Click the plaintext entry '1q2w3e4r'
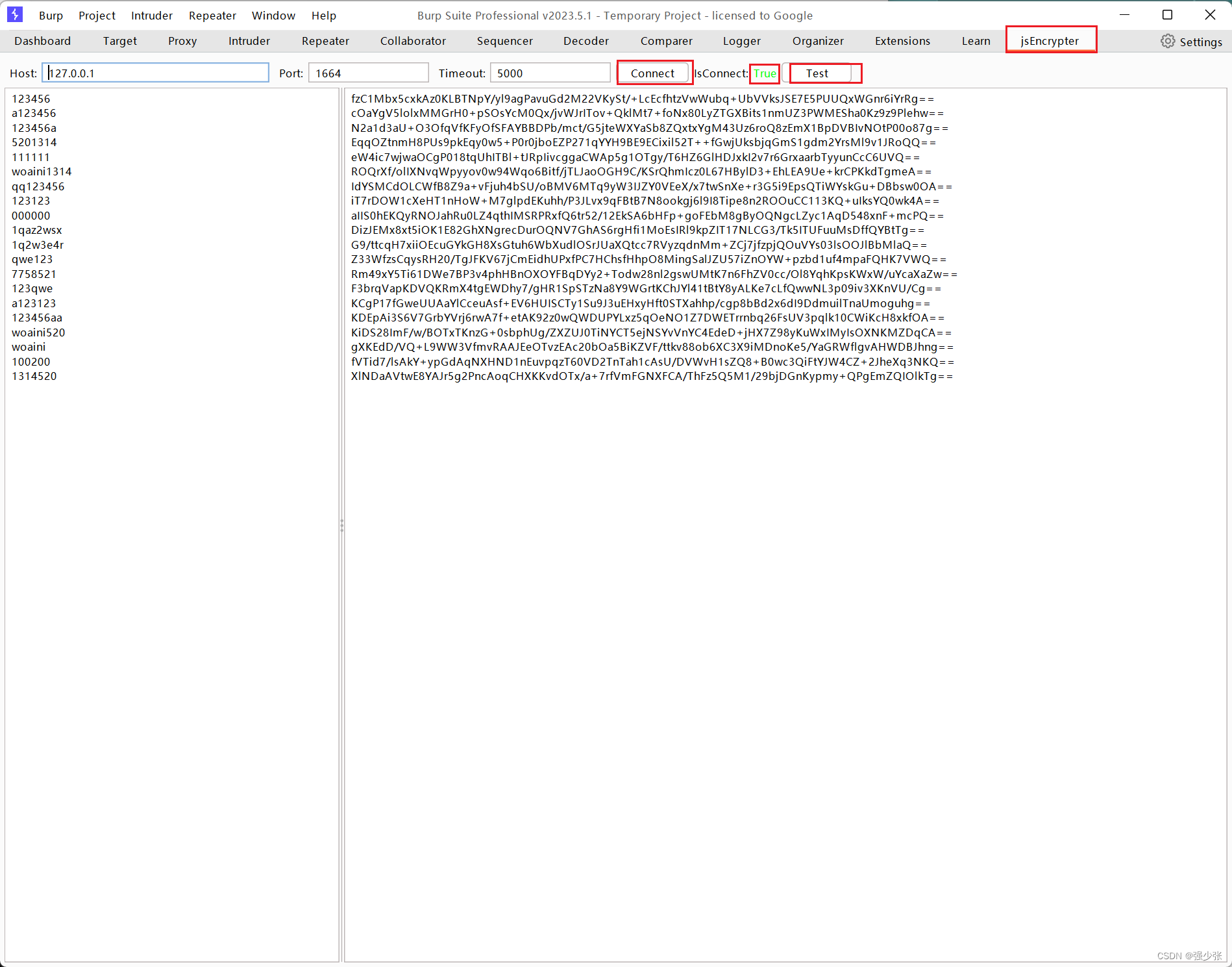1232x967 pixels. point(38,245)
